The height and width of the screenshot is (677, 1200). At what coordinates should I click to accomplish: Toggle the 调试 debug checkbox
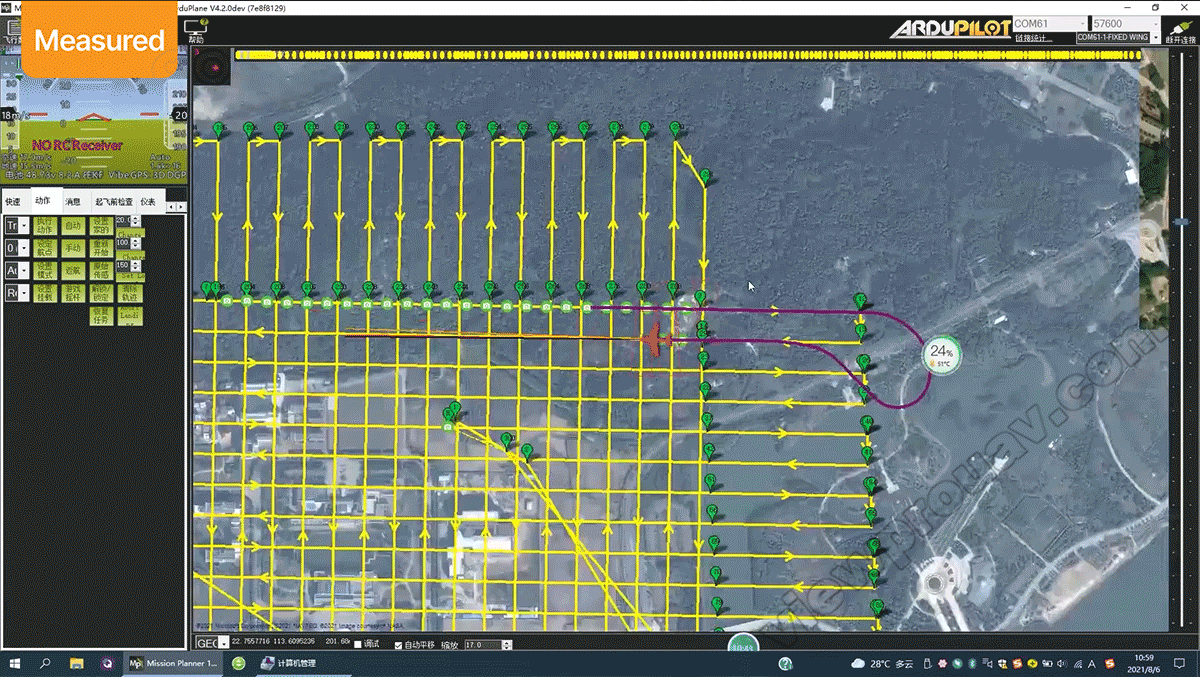pyautogui.click(x=359, y=645)
